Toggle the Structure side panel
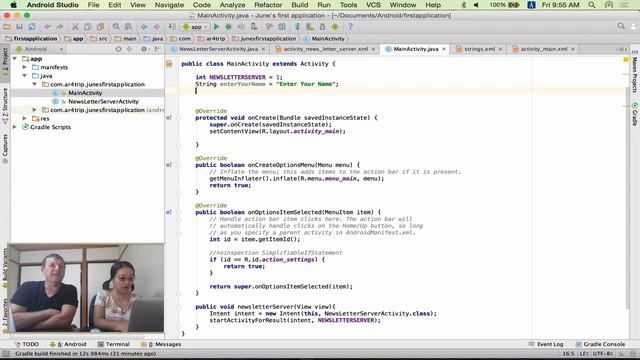 (5, 106)
